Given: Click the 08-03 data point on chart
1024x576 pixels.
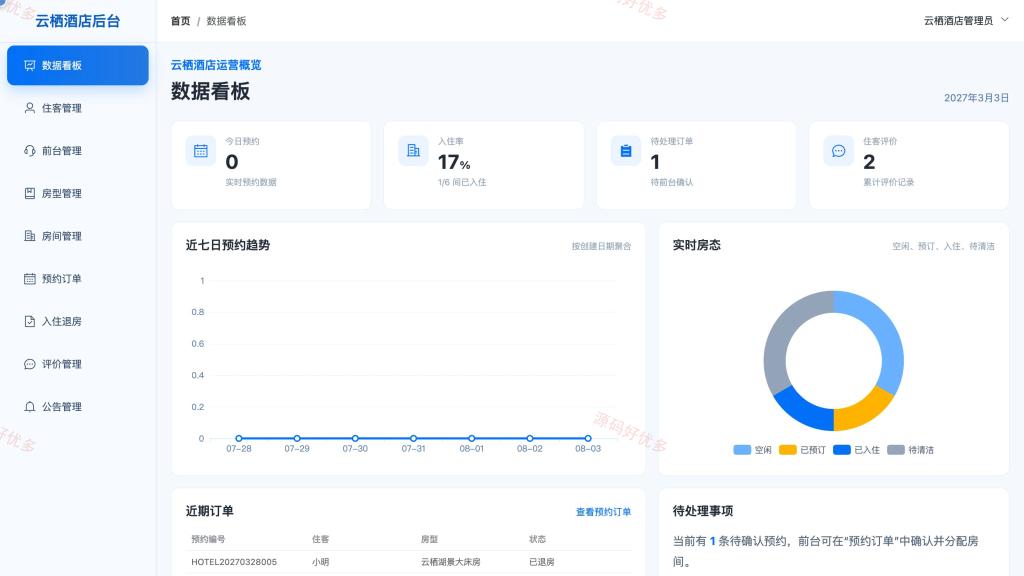Looking at the screenshot, I should click(x=588, y=438).
